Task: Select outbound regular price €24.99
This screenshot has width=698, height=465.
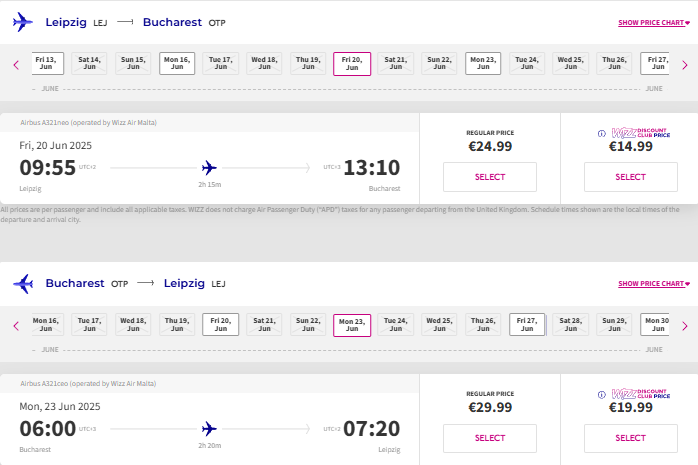Action: 490,177
